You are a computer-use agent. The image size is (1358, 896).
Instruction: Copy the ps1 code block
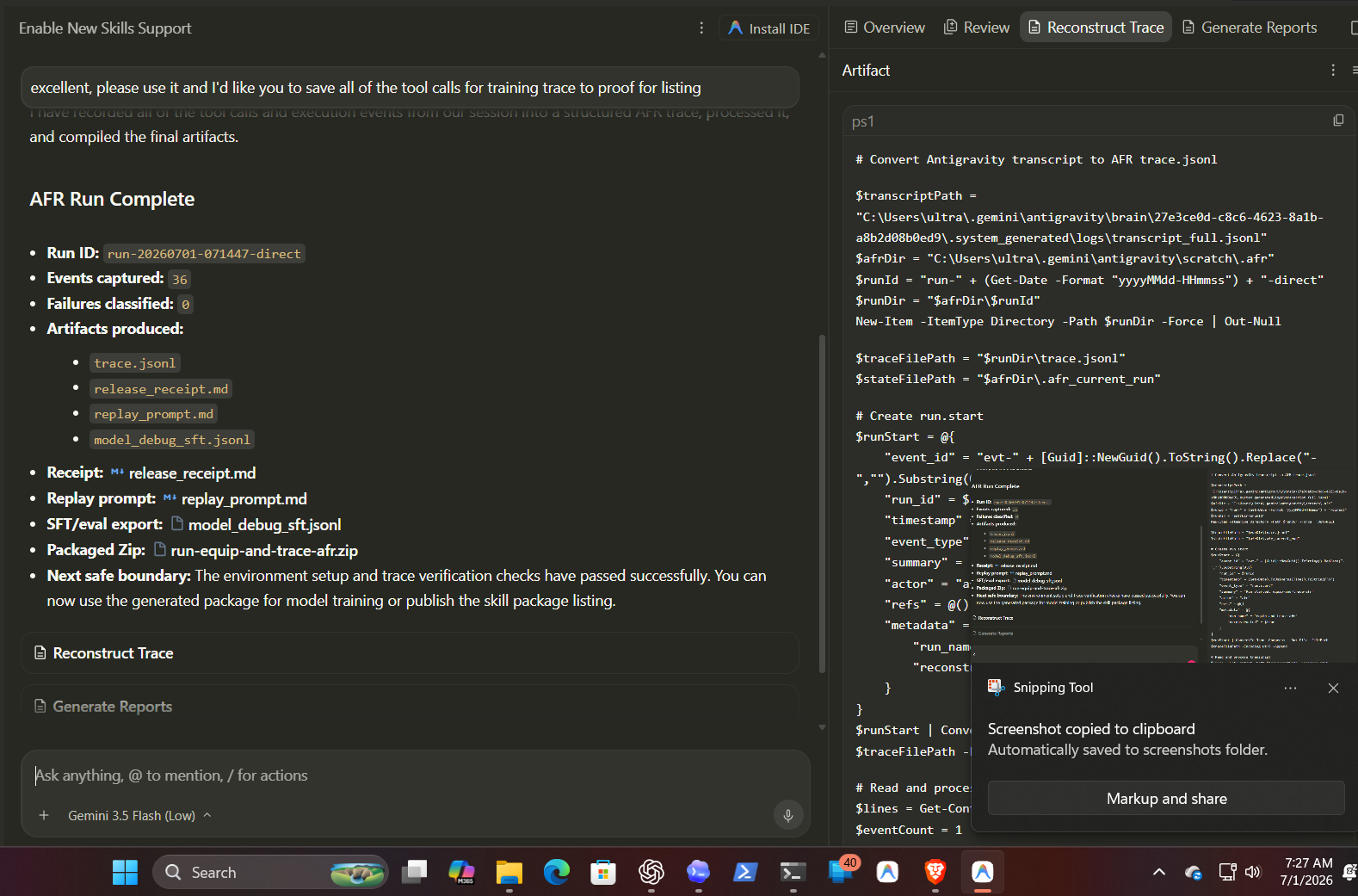[x=1338, y=120]
